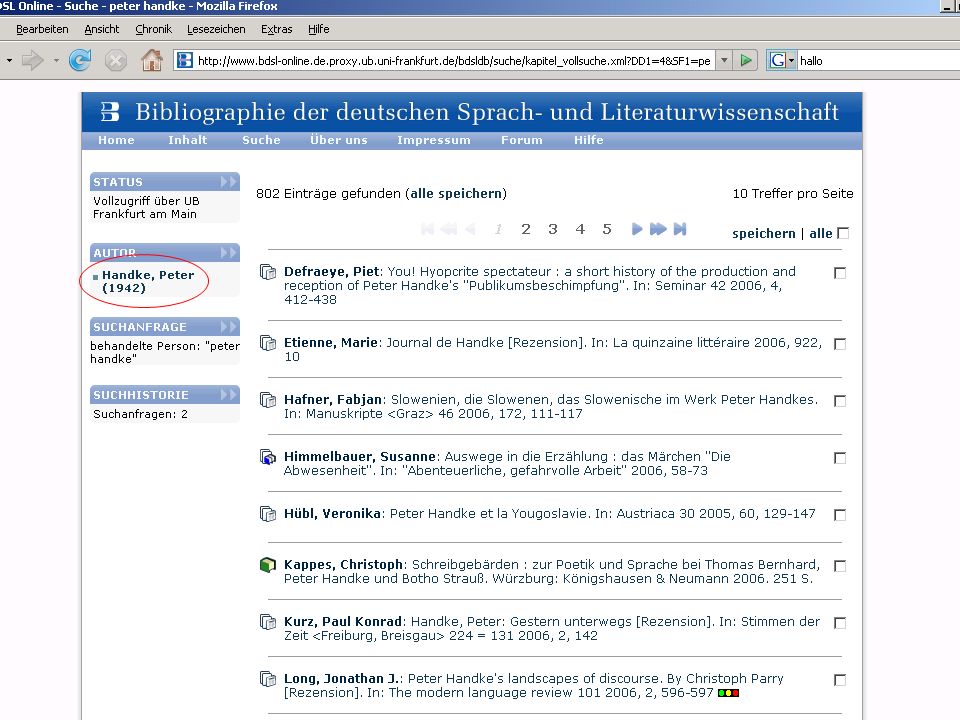
Task: Go to results page 2
Action: coord(525,229)
